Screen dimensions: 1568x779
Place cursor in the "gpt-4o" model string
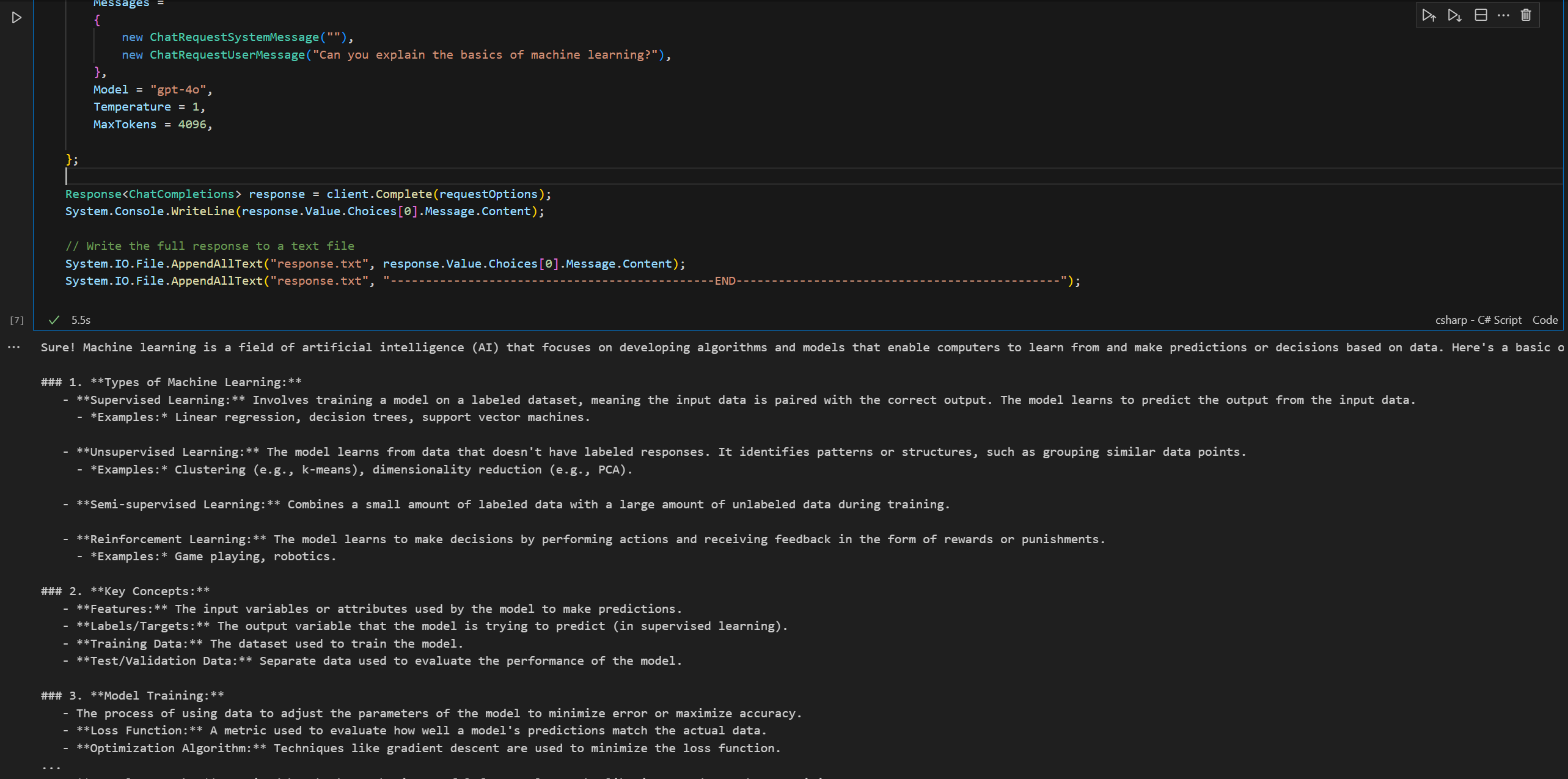(x=178, y=90)
